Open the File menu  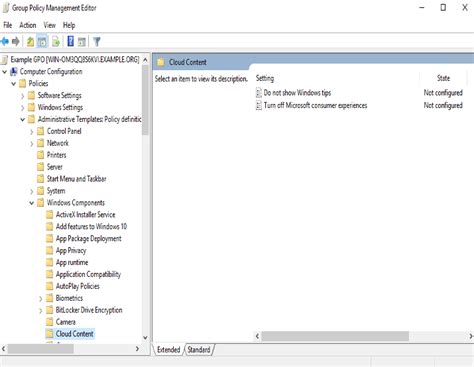tap(7, 25)
